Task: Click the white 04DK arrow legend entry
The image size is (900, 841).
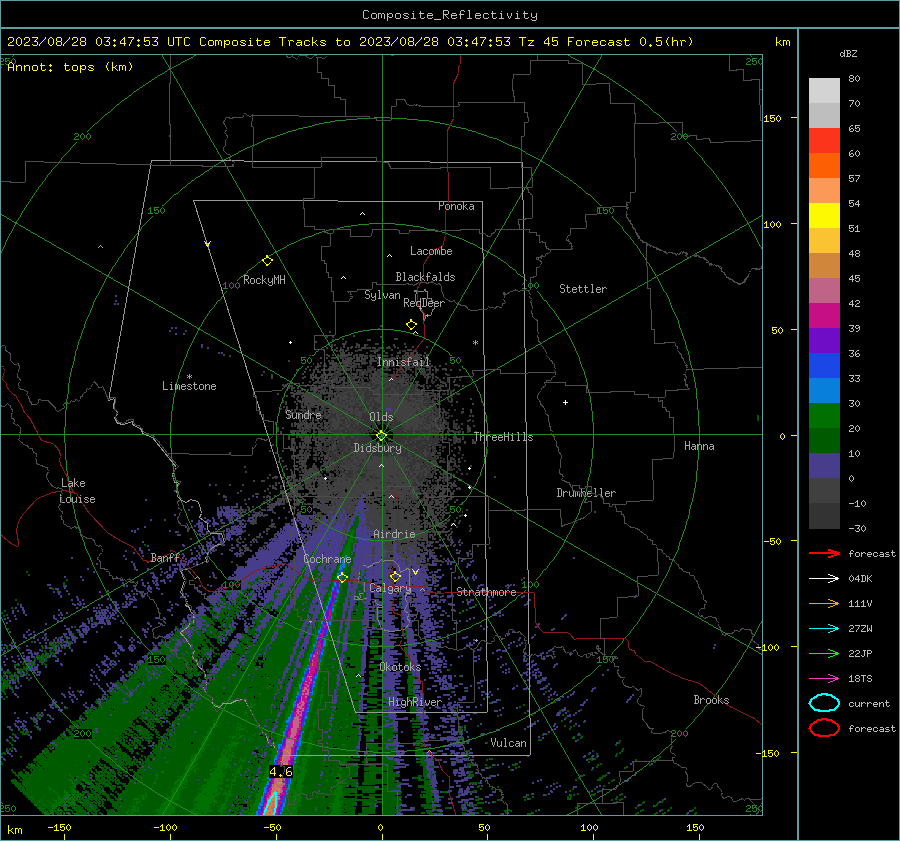Action: pyautogui.click(x=824, y=578)
